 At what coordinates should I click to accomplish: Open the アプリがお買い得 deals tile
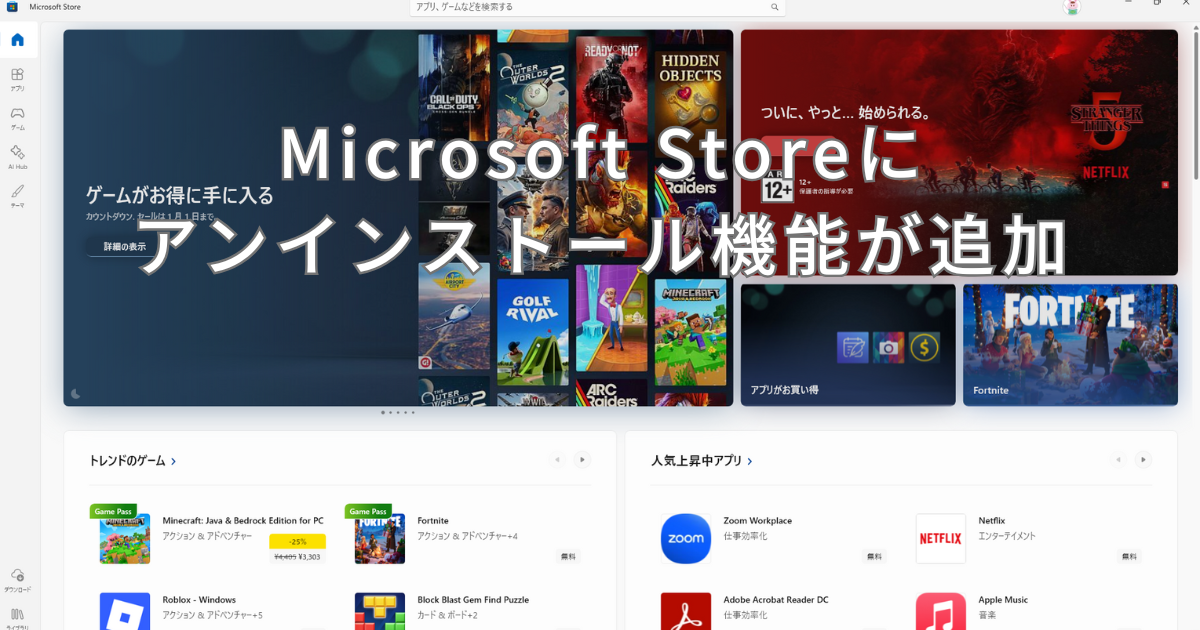pos(847,345)
